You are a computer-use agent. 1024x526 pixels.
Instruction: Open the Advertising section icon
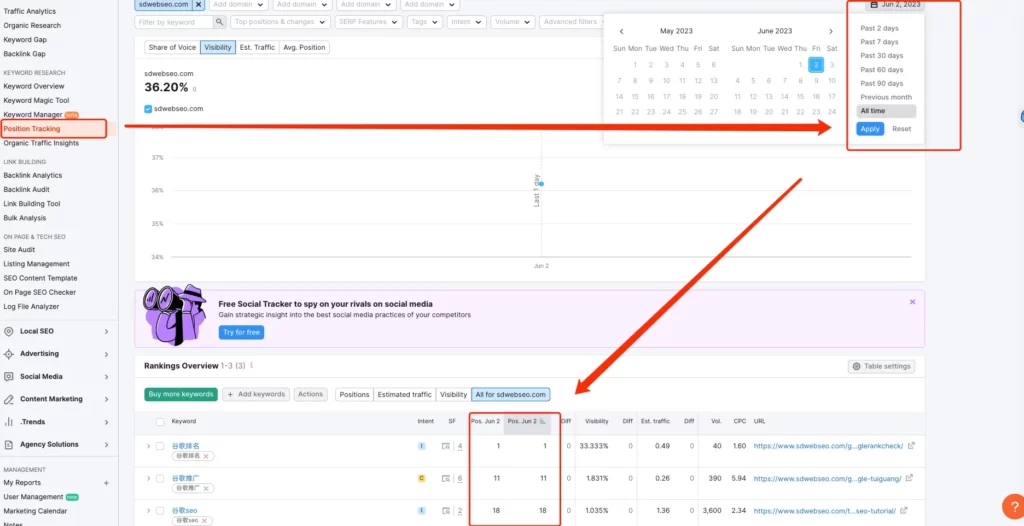click(x=8, y=353)
